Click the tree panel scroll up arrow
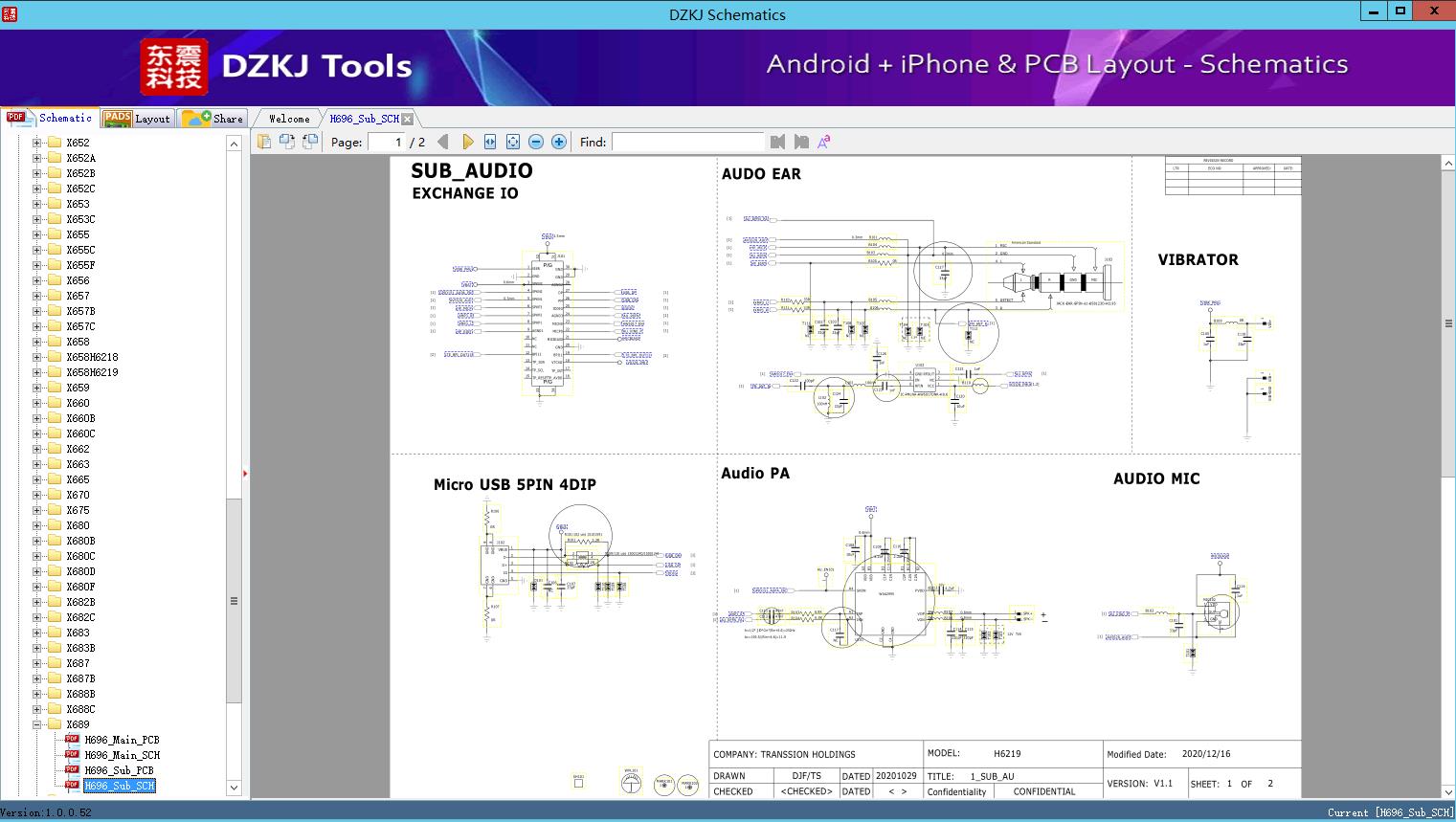Viewport: 1456px width, 822px height. coord(234,143)
